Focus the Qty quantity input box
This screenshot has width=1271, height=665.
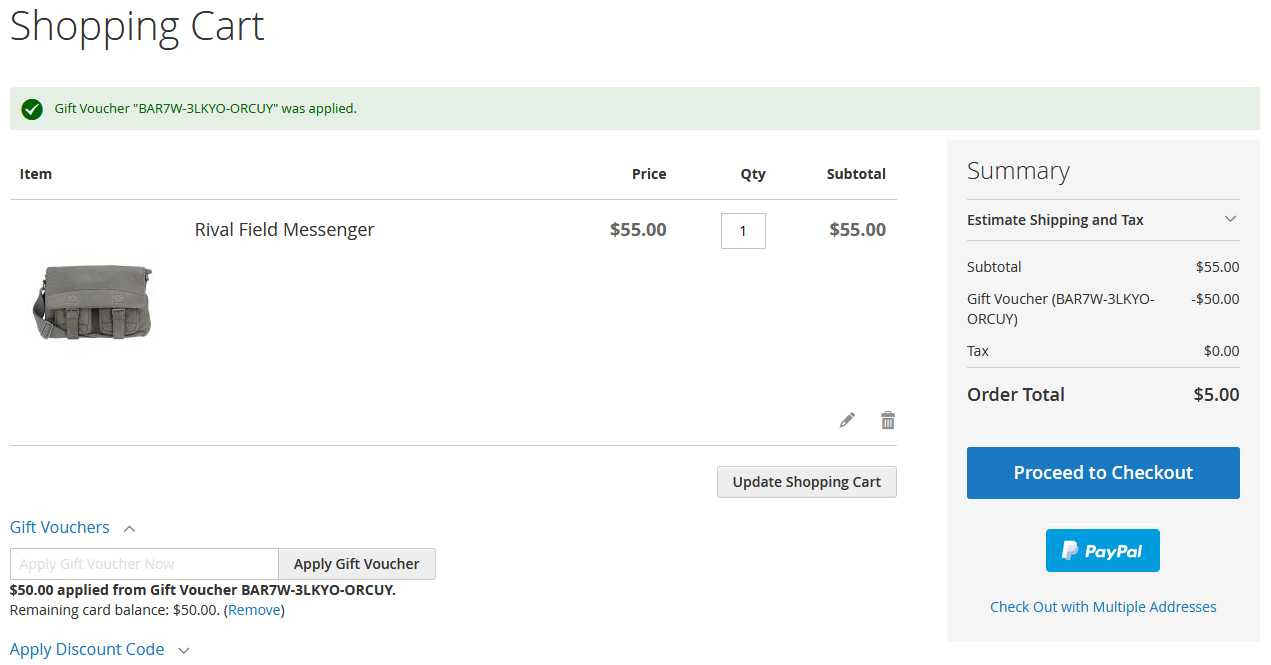tap(743, 231)
